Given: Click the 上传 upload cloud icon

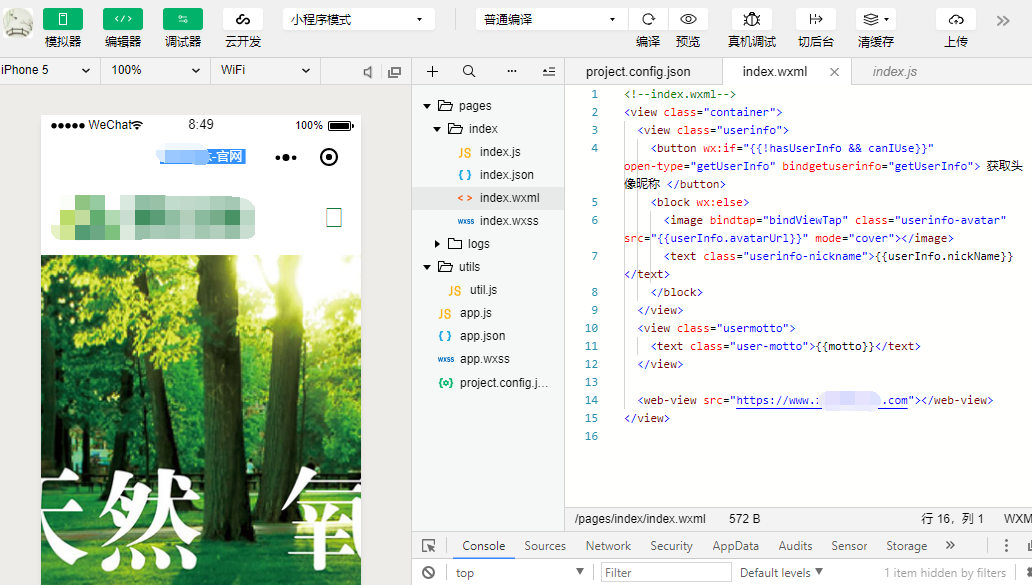Looking at the screenshot, I should point(955,19).
